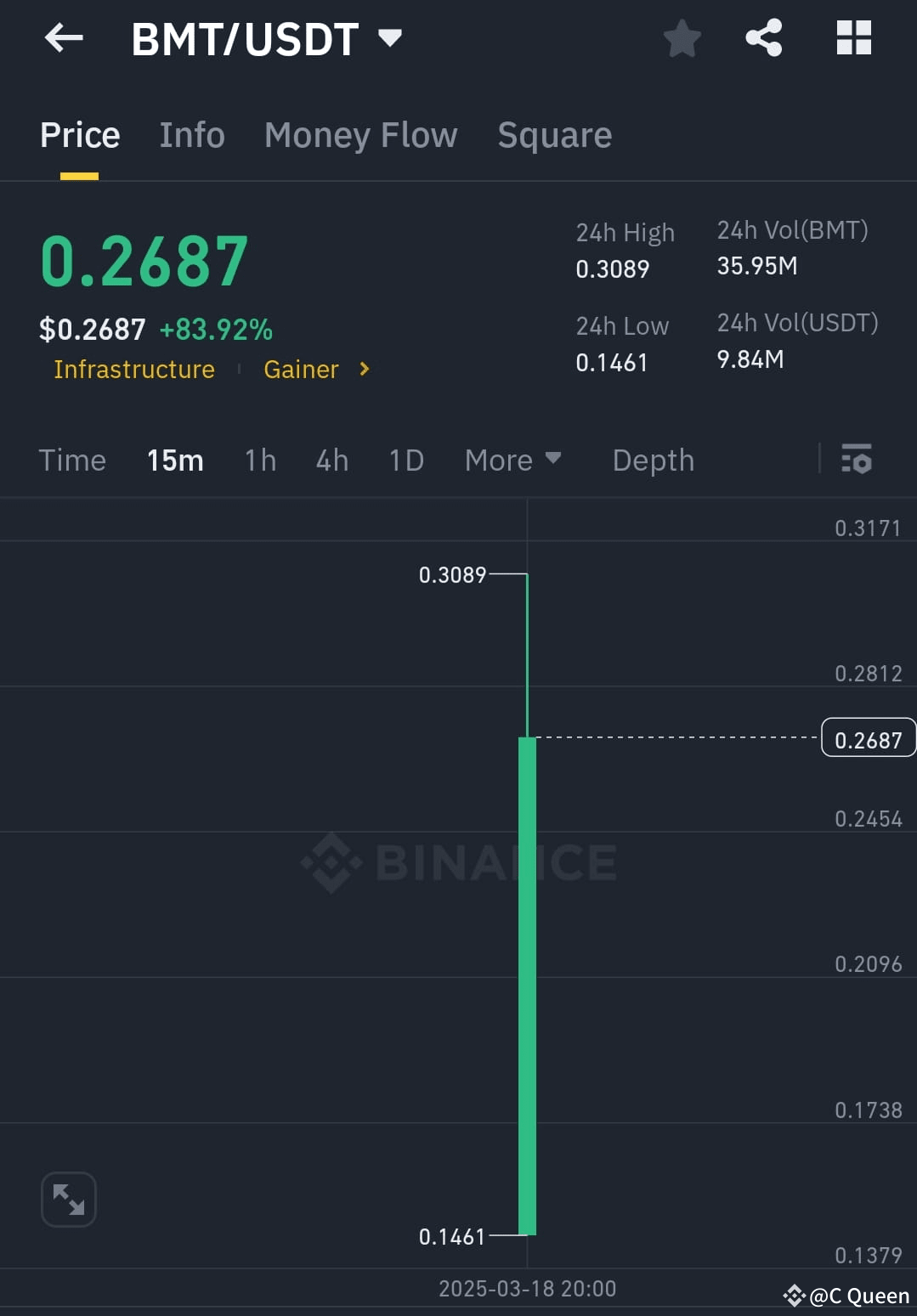
Task: Click the Infrastructure category tag
Action: click(x=133, y=370)
